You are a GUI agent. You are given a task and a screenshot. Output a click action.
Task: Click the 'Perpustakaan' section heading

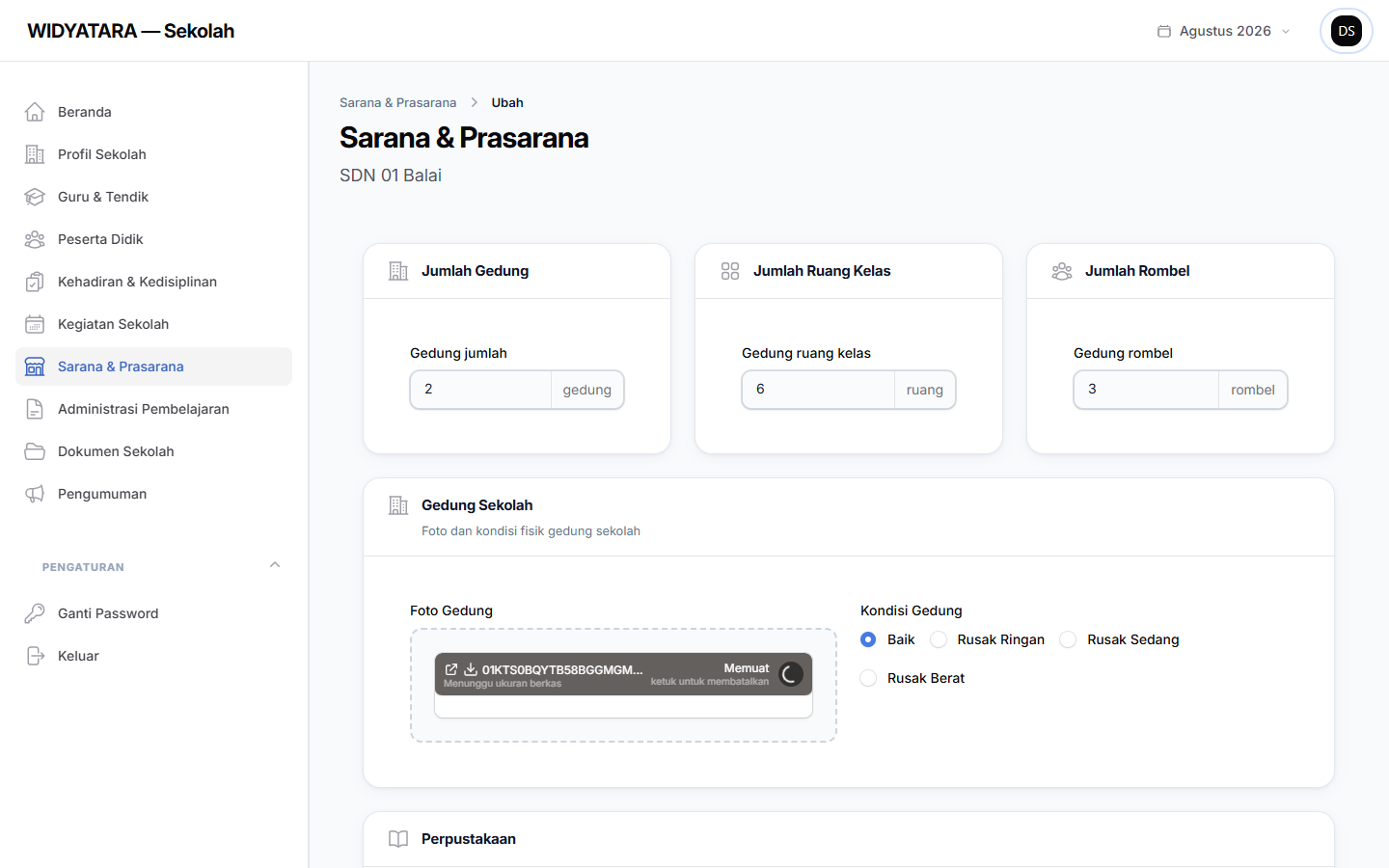469,839
